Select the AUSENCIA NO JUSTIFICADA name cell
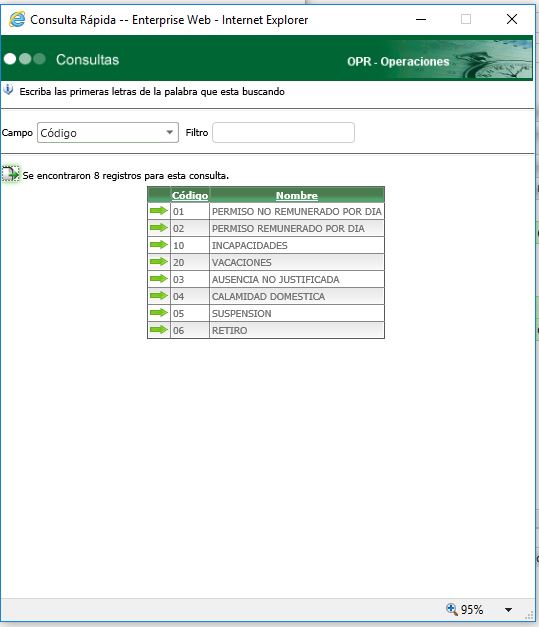This screenshot has height=627, width=539. click(297, 279)
